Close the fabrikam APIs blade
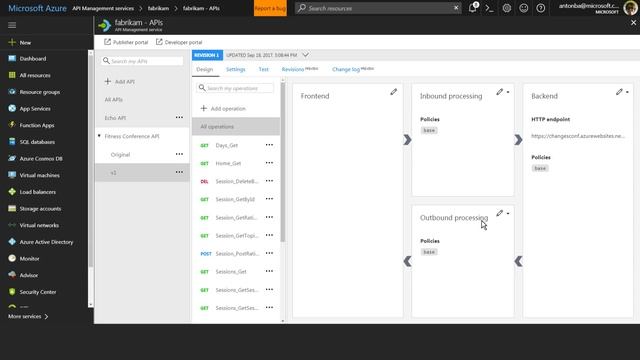640x360 pixels. (x=633, y=23)
